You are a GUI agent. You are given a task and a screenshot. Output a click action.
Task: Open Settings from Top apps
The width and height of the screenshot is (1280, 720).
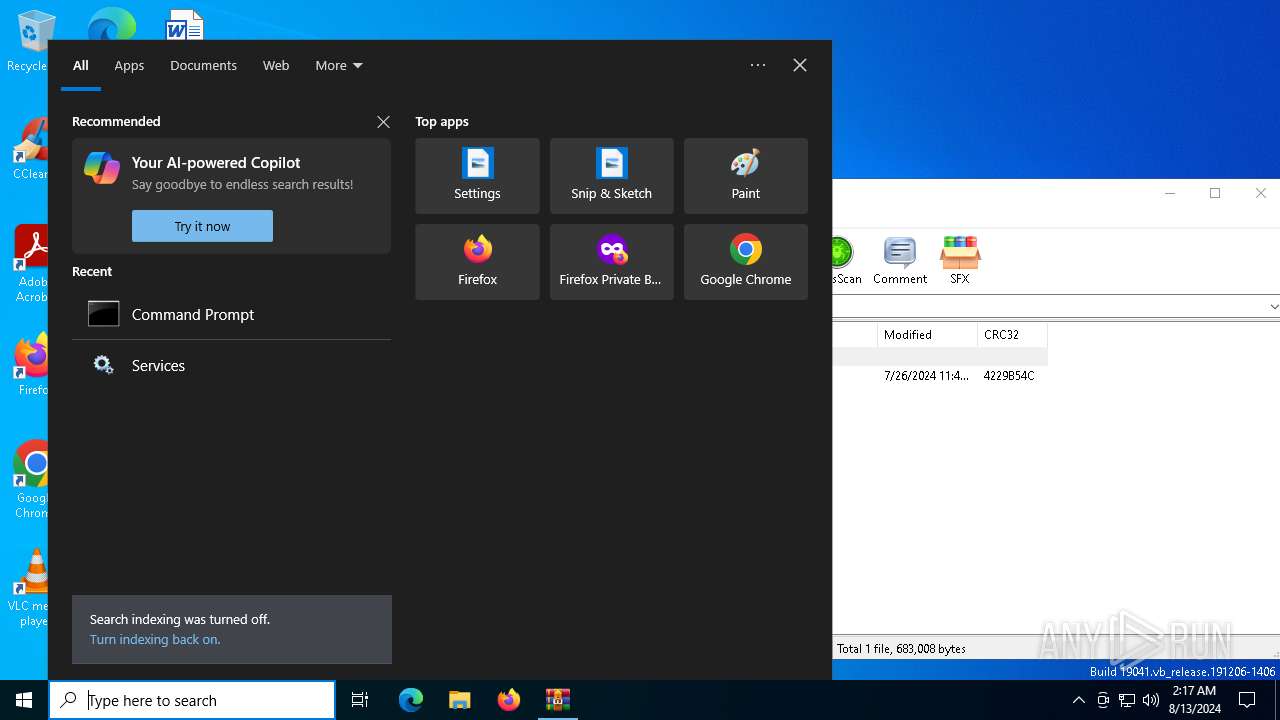pos(477,176)
